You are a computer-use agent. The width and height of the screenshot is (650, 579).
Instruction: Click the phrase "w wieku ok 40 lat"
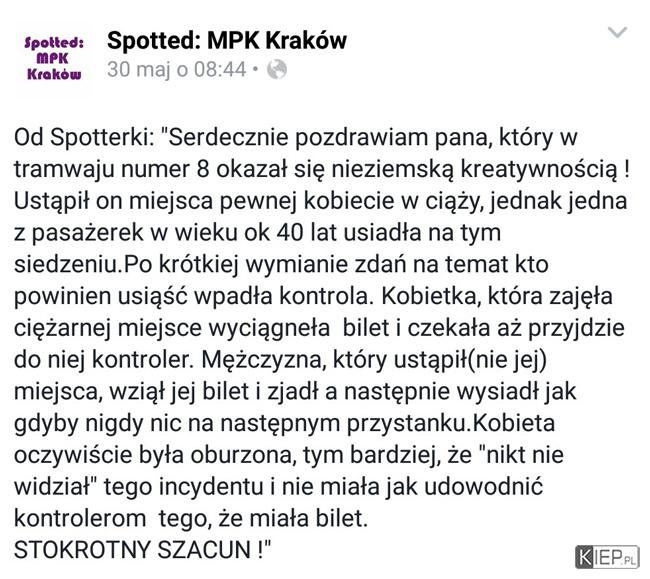(x=245, y=233)
